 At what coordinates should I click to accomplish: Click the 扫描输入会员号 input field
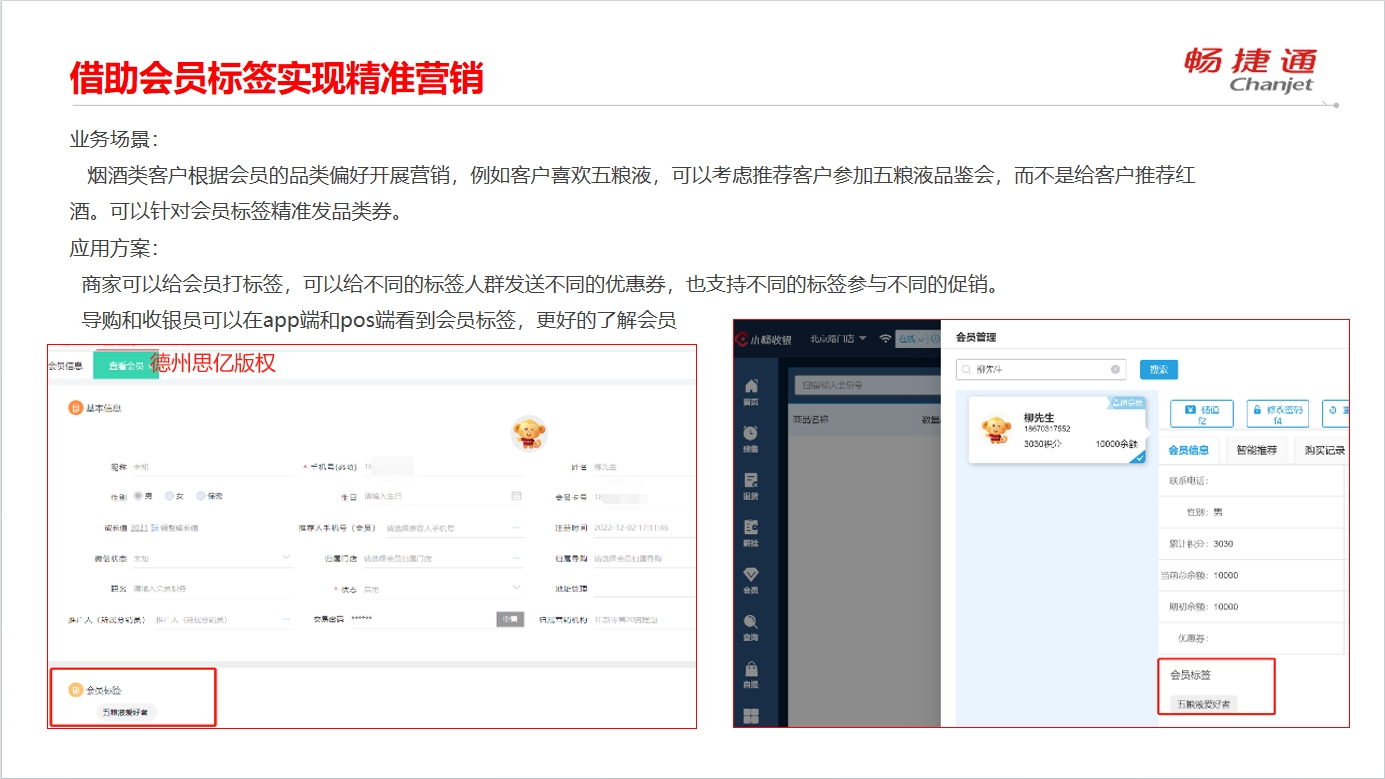pyautogui.click(x=867, y=384)
